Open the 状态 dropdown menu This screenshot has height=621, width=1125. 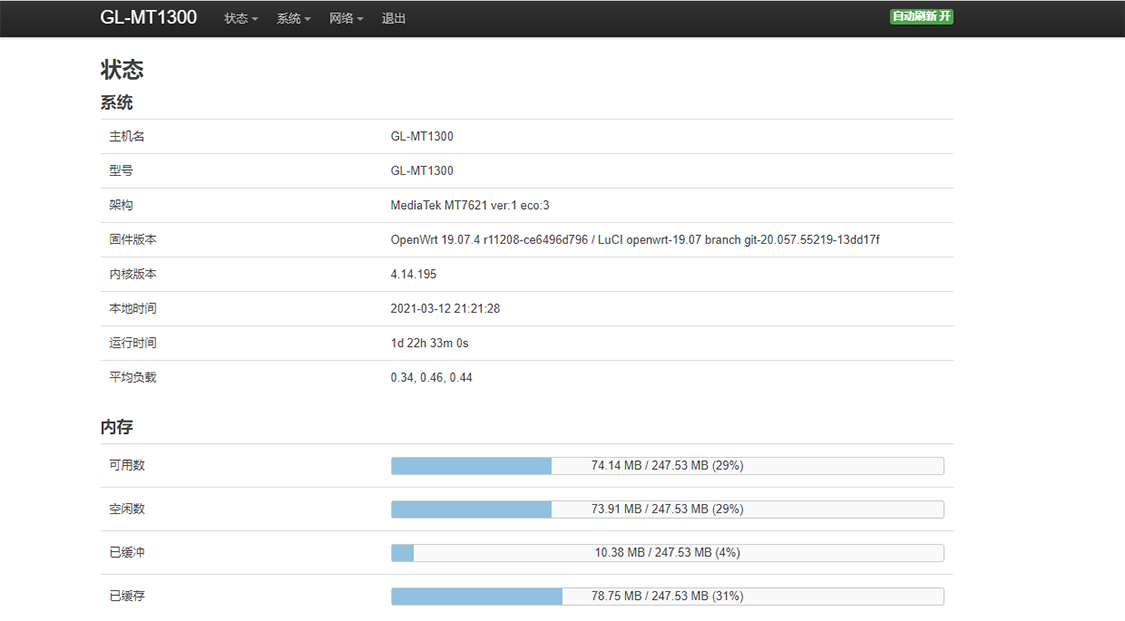[x=240, y=18]
